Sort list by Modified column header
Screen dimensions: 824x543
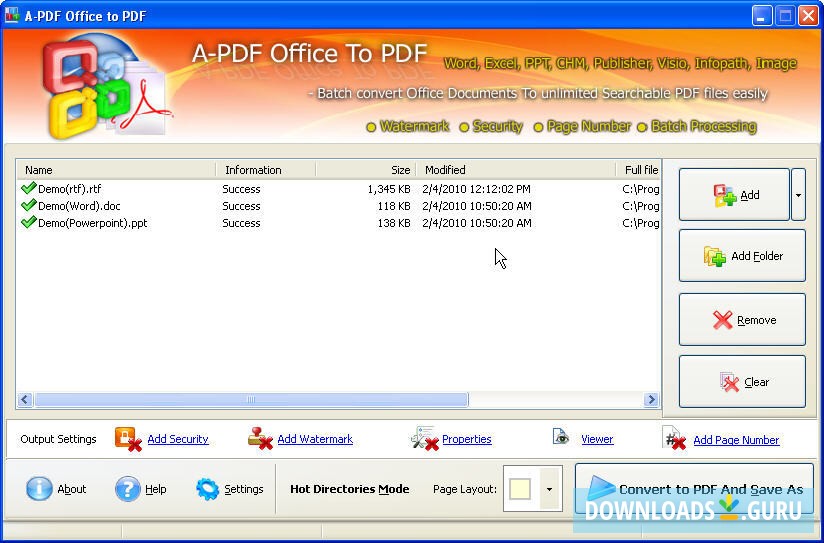coord(516,170)
